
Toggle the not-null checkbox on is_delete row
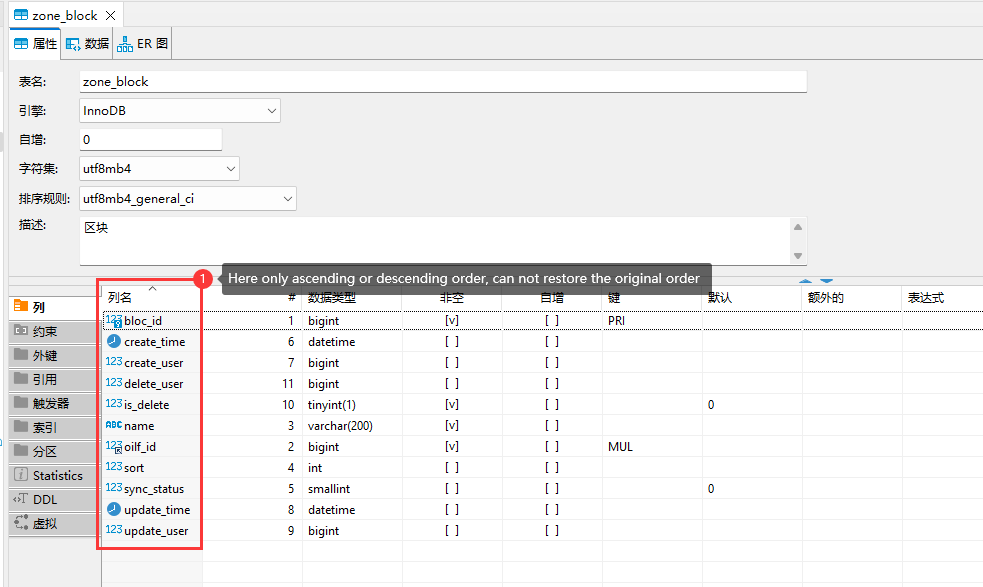pos(452,404)
